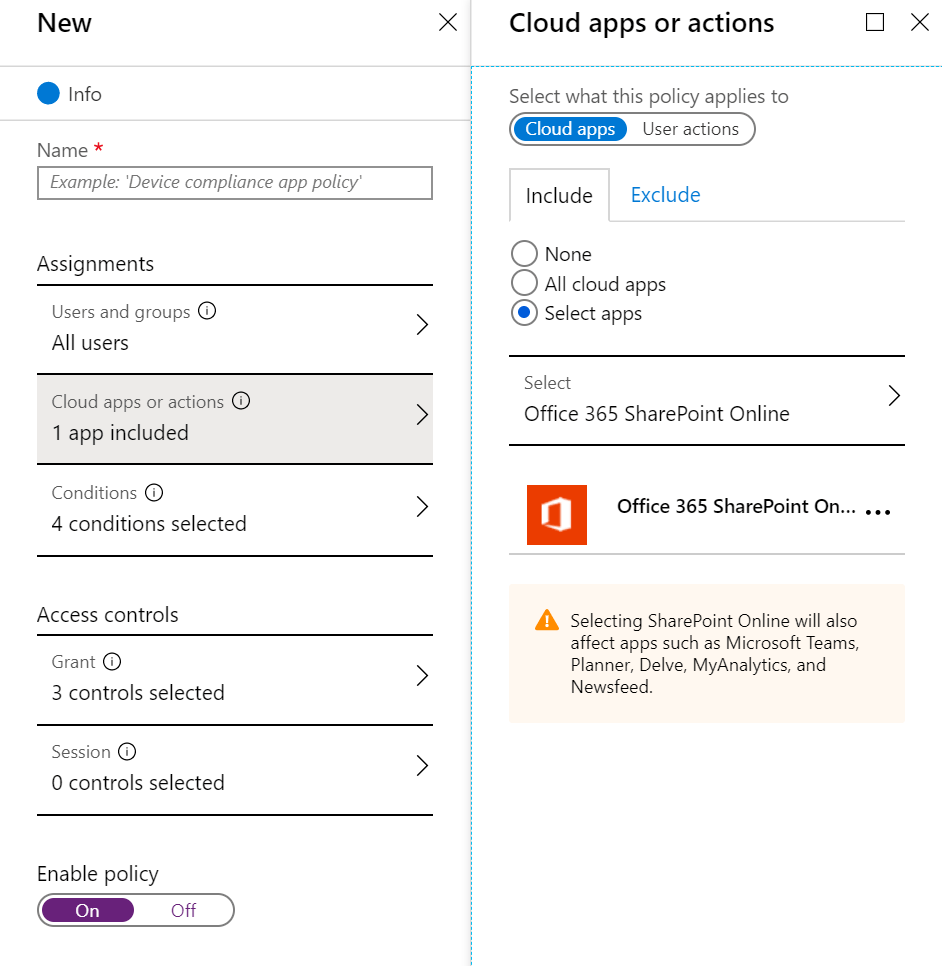This screenshot has height=966, width=942.
Task: Expand the Users and groups assignment
Action: pos(422,324)
